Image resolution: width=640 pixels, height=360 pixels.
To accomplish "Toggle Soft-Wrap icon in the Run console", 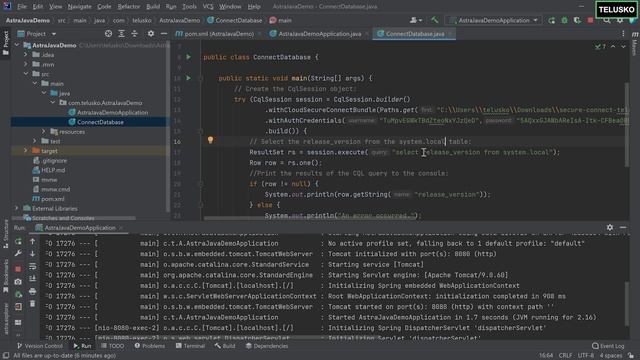I will coord(32,267).
